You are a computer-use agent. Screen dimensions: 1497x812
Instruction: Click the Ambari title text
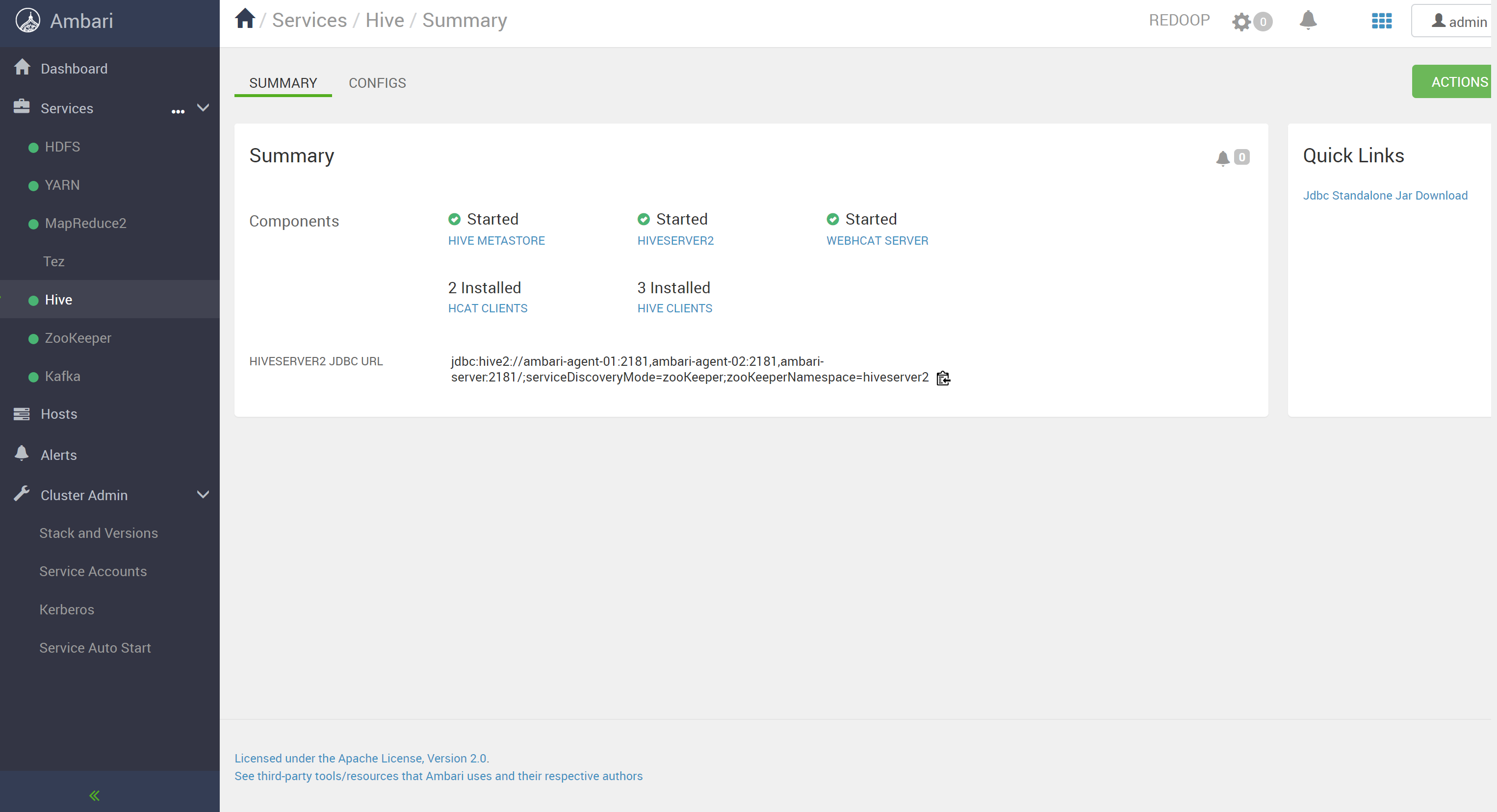81,21
